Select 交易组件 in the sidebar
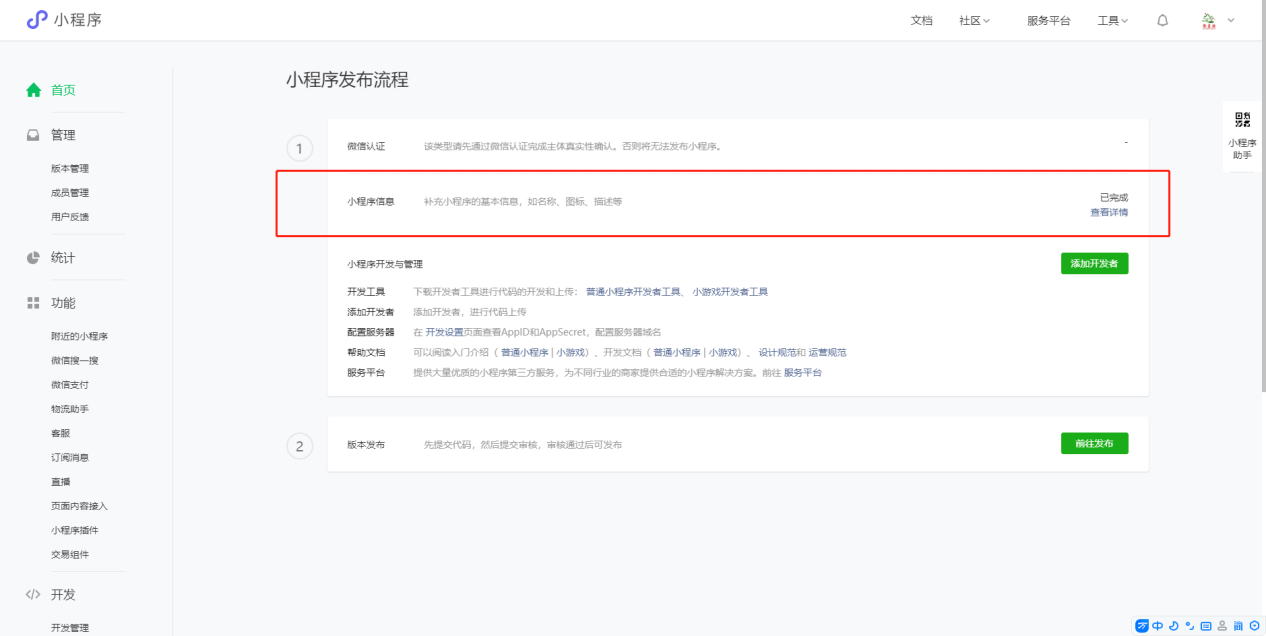 click(70, 555)
